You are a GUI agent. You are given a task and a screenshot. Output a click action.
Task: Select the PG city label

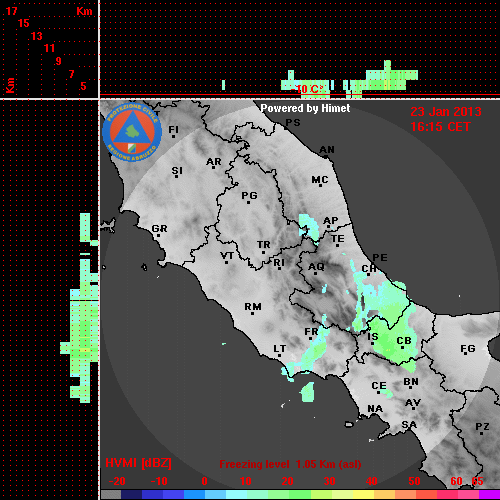pyautogui.click(x=249, y=195)
